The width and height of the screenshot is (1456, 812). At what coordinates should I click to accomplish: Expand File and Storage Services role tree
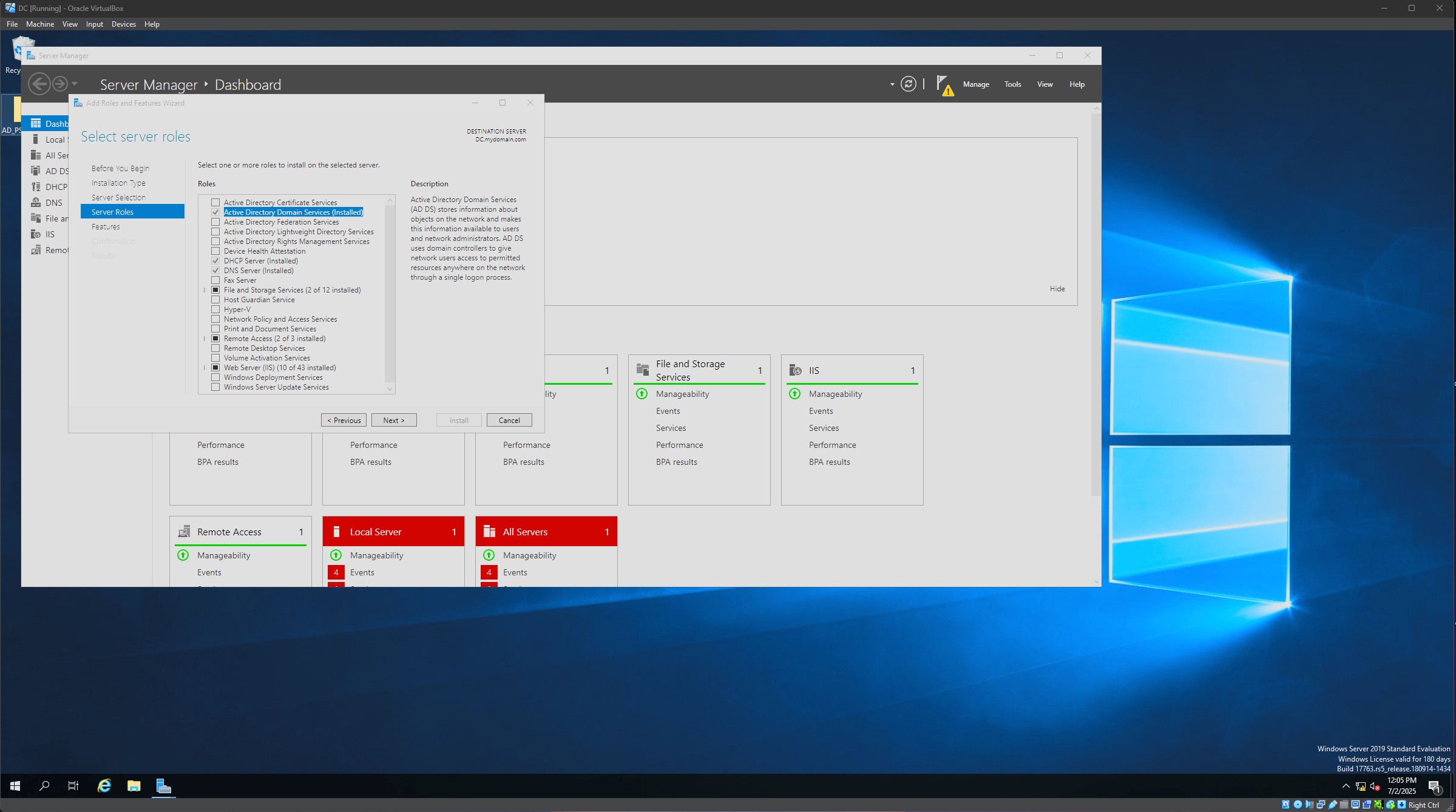pos(205,290)
